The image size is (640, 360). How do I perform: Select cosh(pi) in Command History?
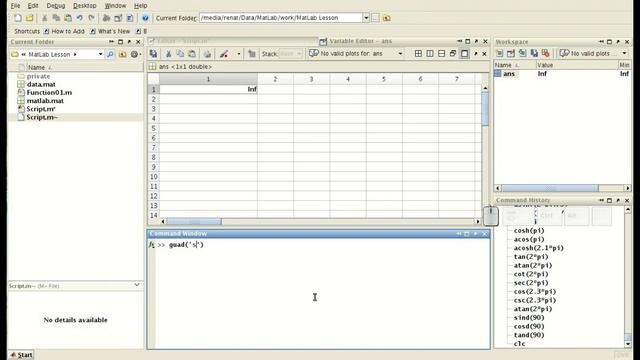529,231
